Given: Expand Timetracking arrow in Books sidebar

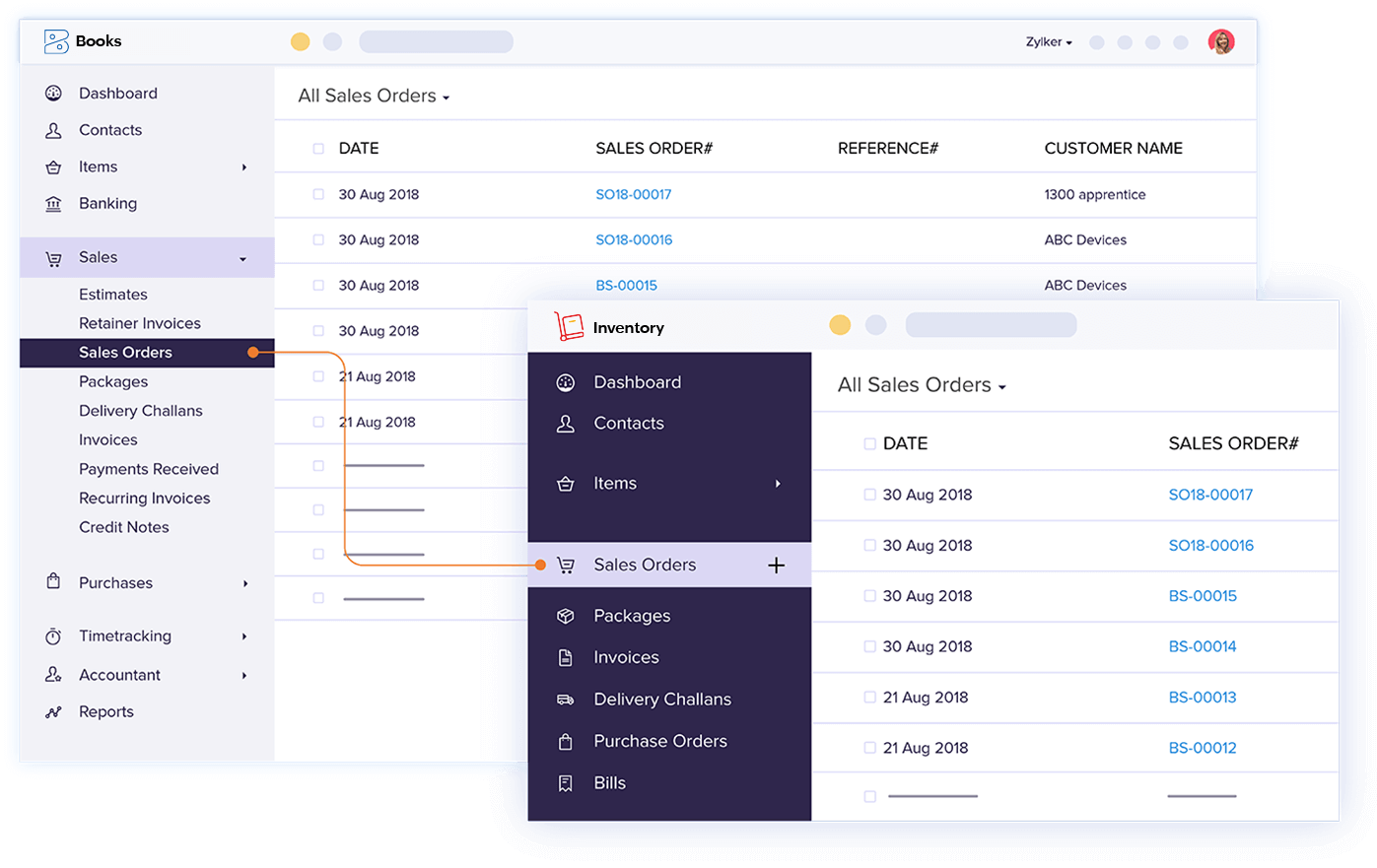Looking at the screenshot, I should coord(244,636).
